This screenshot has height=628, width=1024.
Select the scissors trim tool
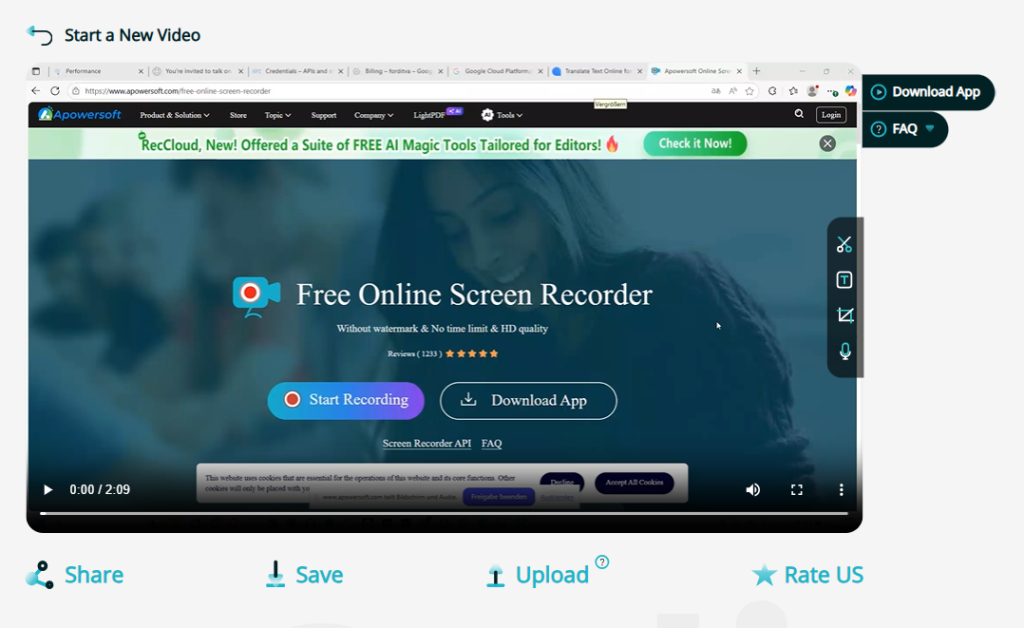(844, 245)
